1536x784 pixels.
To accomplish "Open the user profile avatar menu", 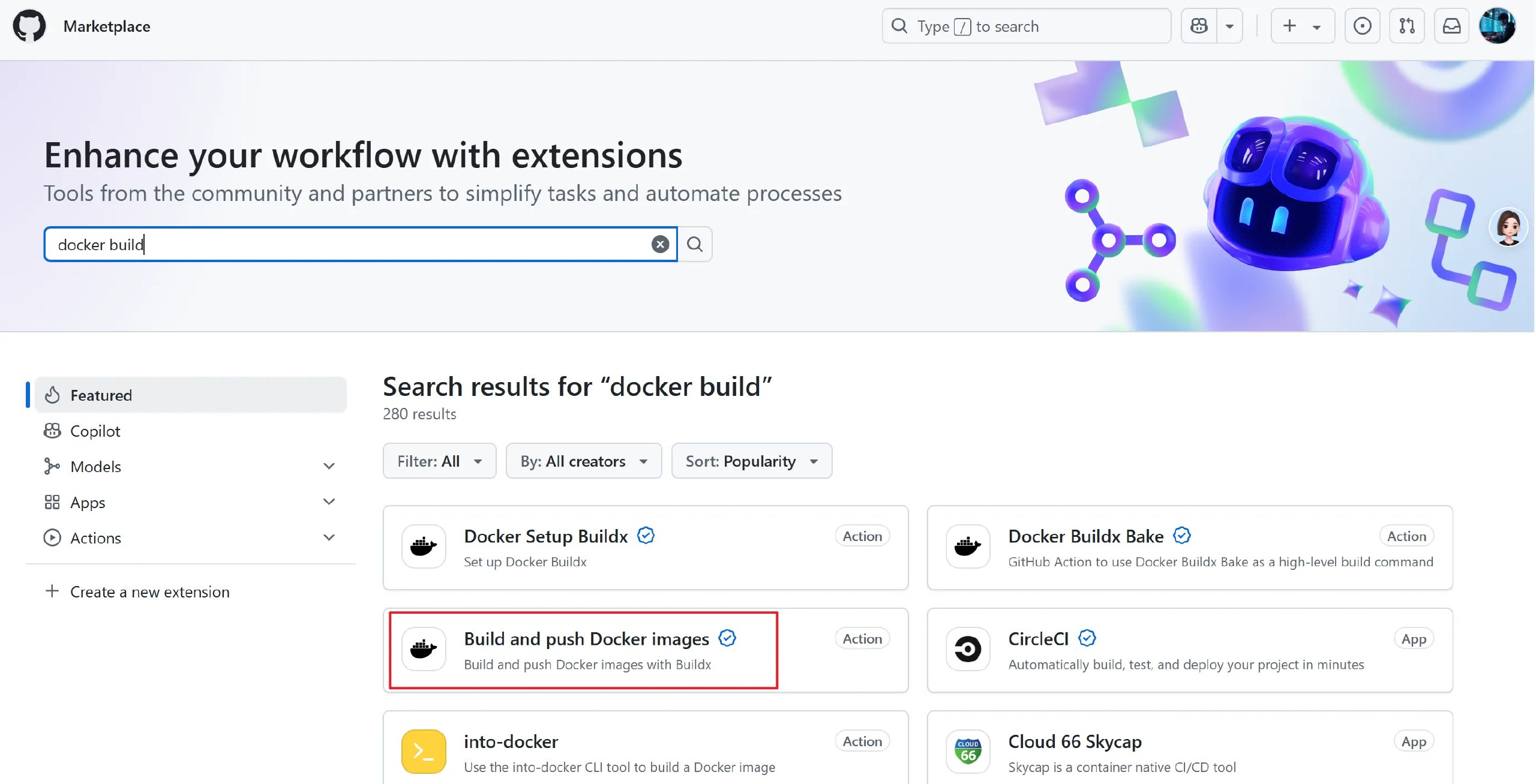I will tap(1497, 26).
